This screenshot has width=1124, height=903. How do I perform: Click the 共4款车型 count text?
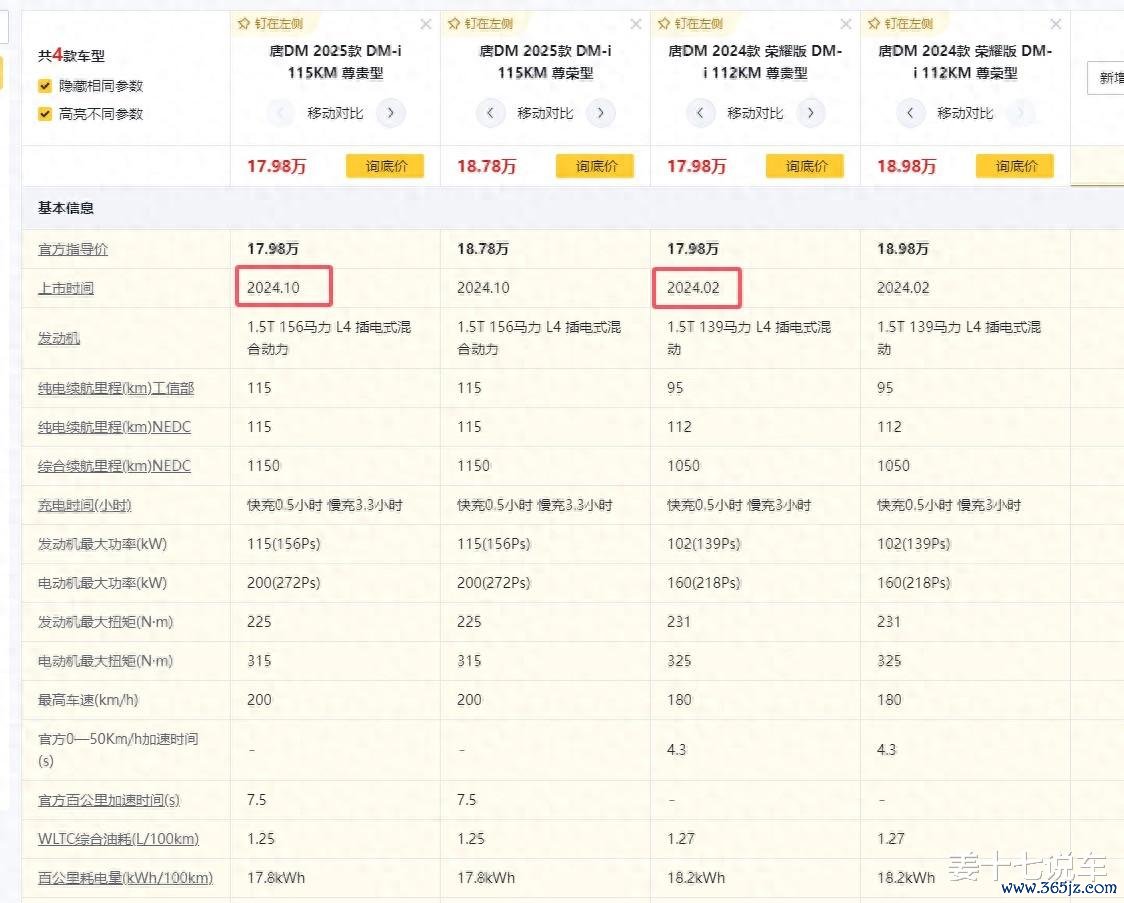(x=72, y=55)
